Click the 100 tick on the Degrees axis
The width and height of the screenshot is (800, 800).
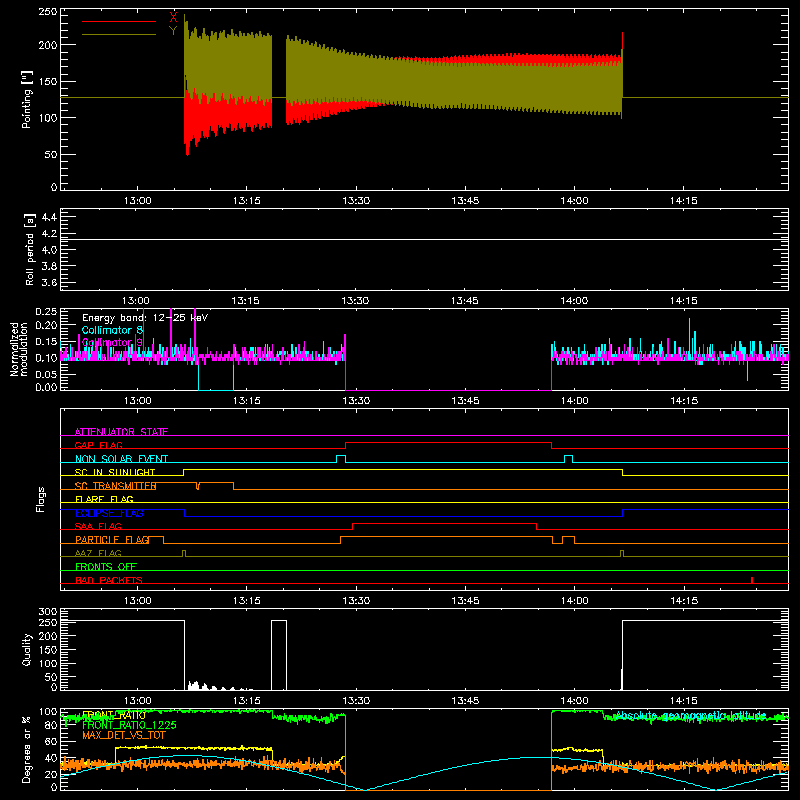tap(48, 712)
